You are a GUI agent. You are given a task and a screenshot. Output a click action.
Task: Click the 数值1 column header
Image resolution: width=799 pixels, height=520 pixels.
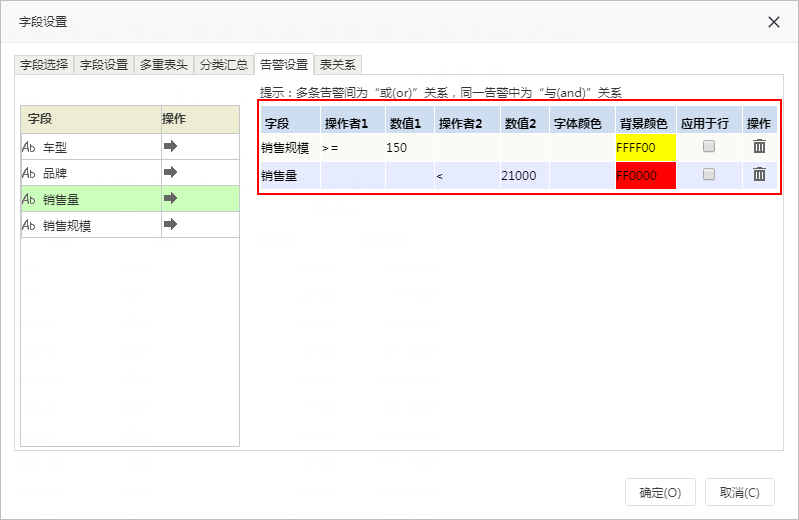tap(410, 120)
